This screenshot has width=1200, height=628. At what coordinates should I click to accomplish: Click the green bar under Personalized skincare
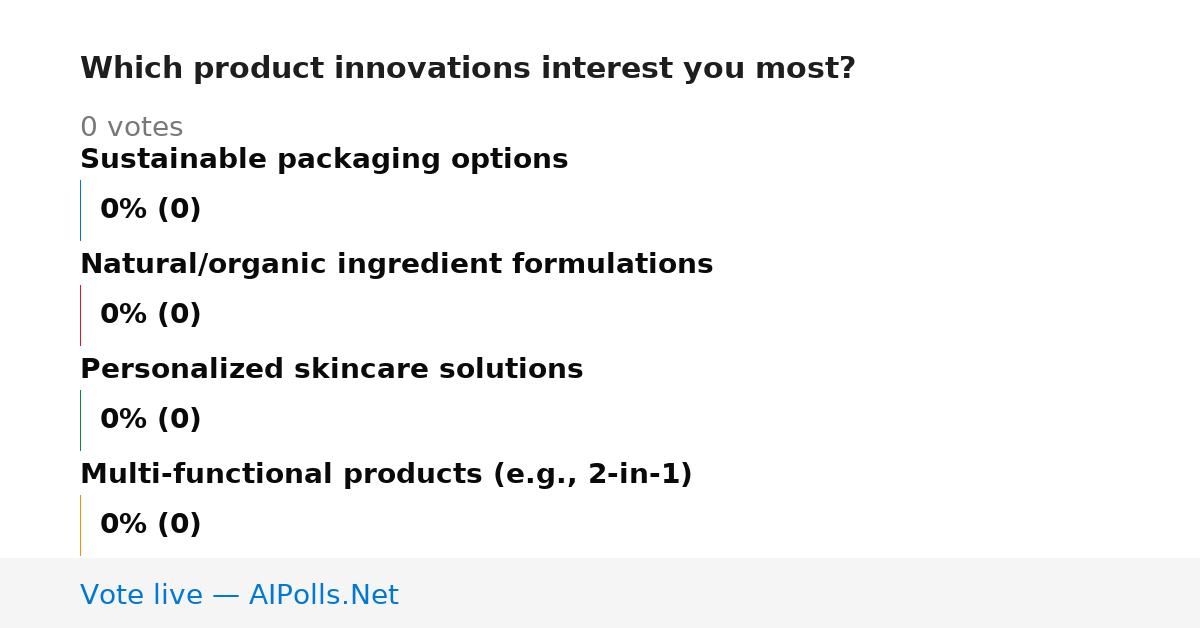80,420
